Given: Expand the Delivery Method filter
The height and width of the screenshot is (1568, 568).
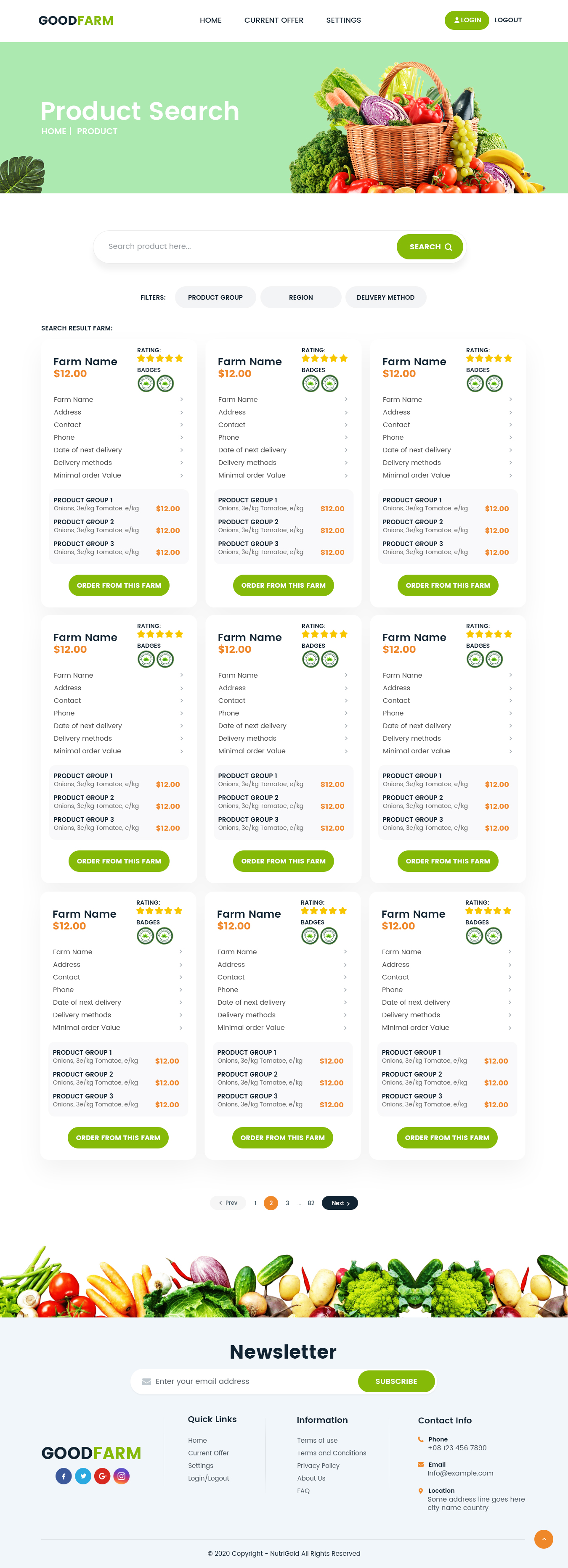Looking at the screenshot, I should [385, 298].
